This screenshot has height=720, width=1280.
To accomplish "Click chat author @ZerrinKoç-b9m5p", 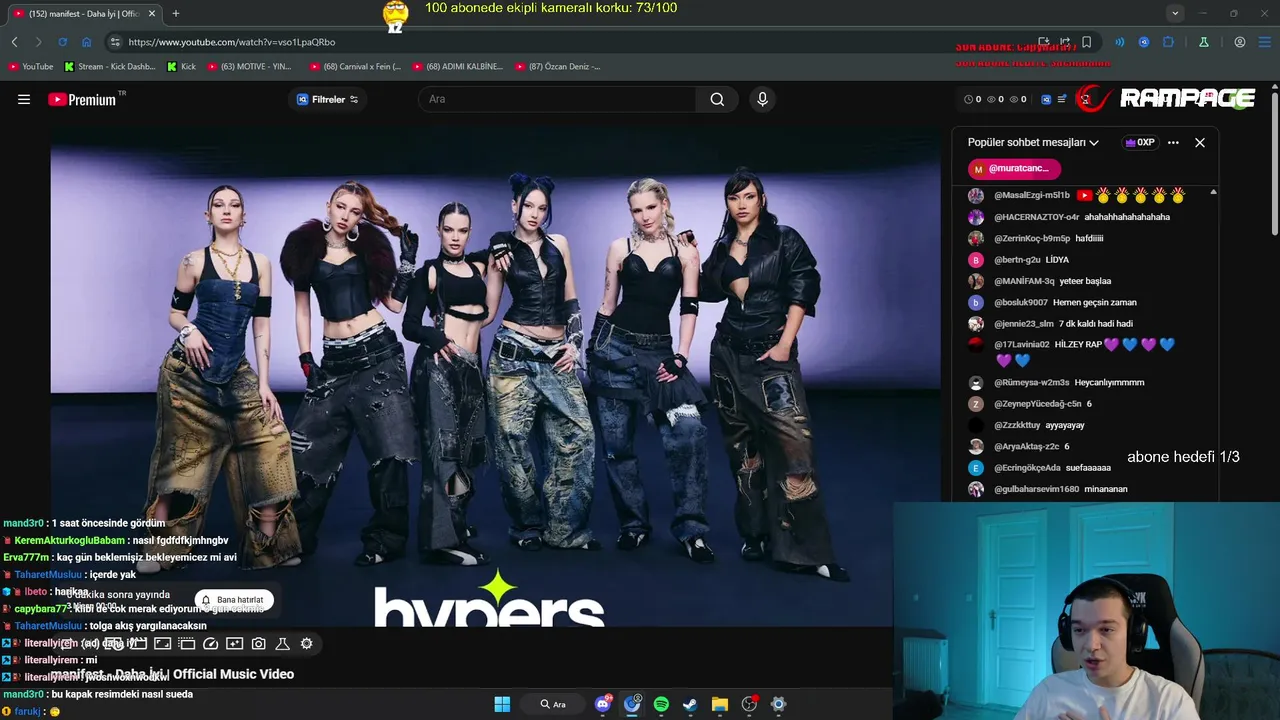I will click(1032, 238).
